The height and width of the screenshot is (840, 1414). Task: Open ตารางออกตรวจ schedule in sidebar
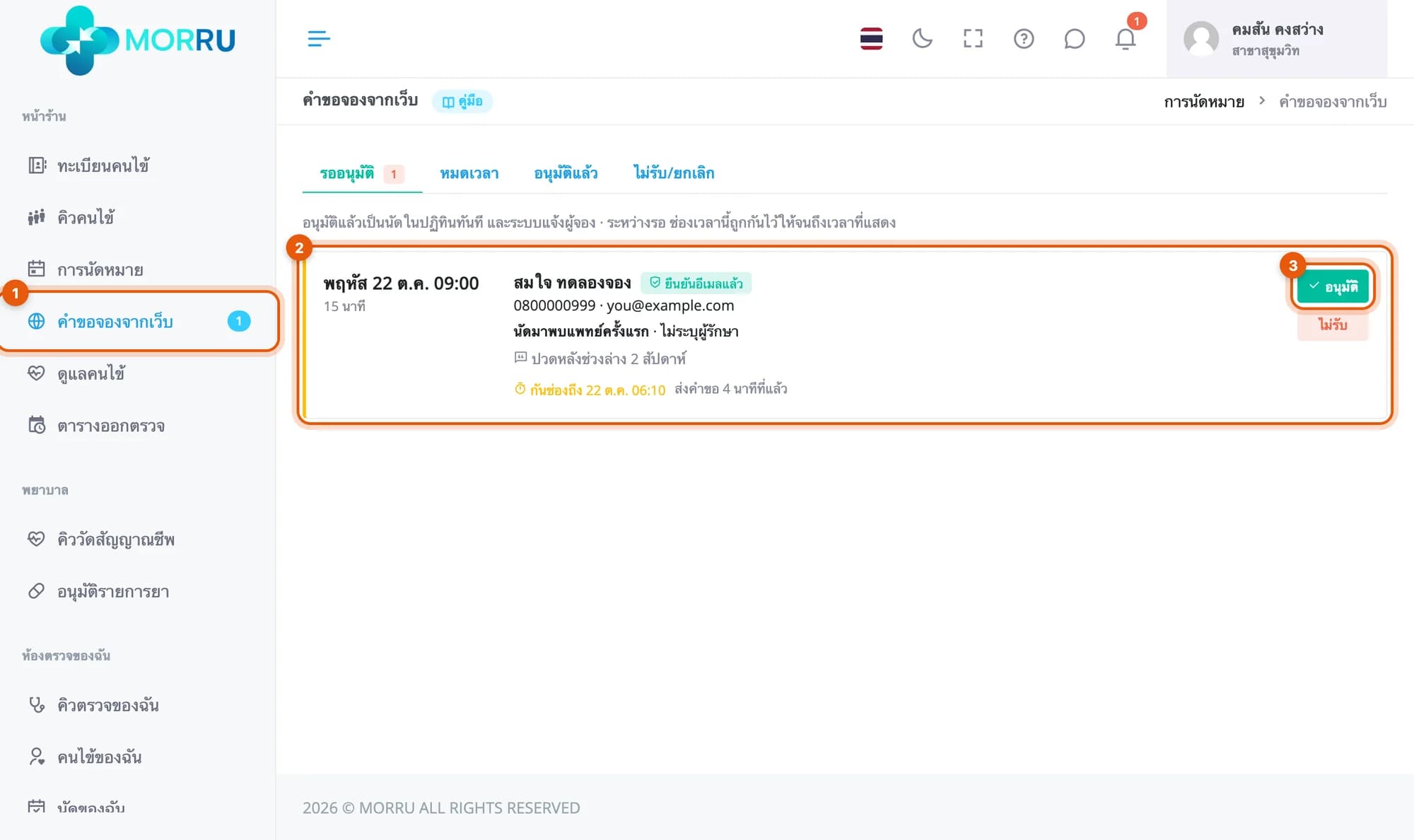click(111, 426)
